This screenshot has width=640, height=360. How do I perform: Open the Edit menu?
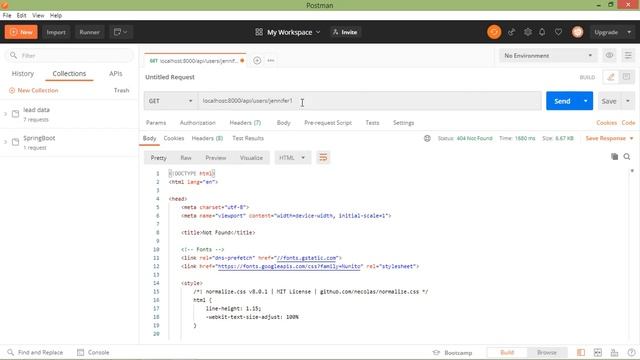tap(21, 16)
